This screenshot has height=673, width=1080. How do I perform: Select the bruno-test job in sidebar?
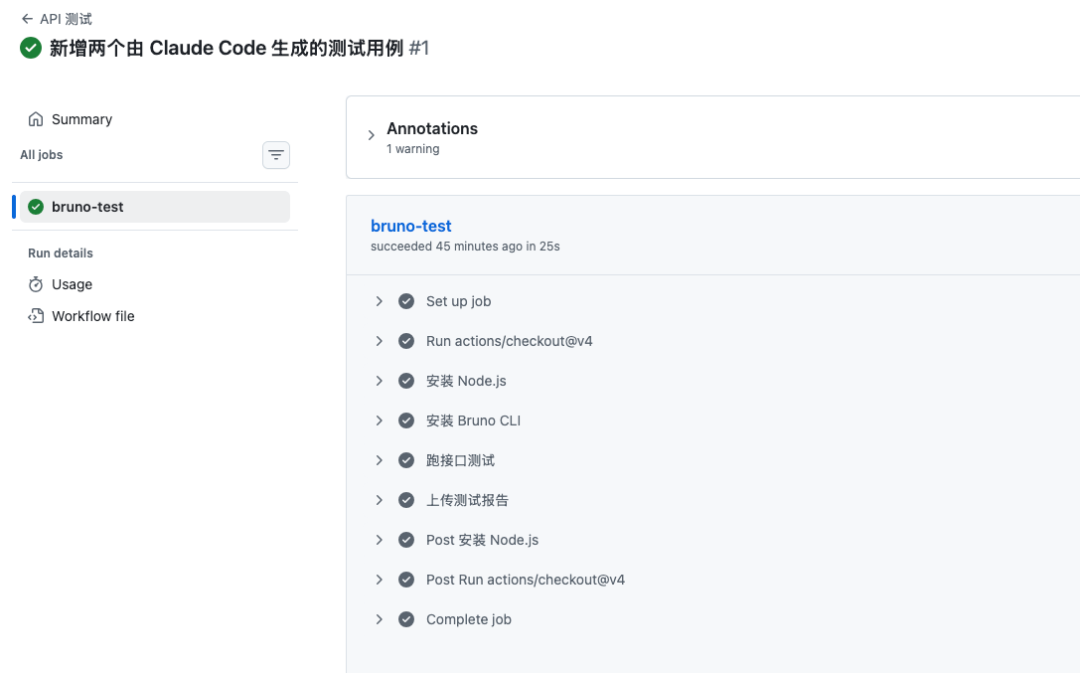[88, 207]
